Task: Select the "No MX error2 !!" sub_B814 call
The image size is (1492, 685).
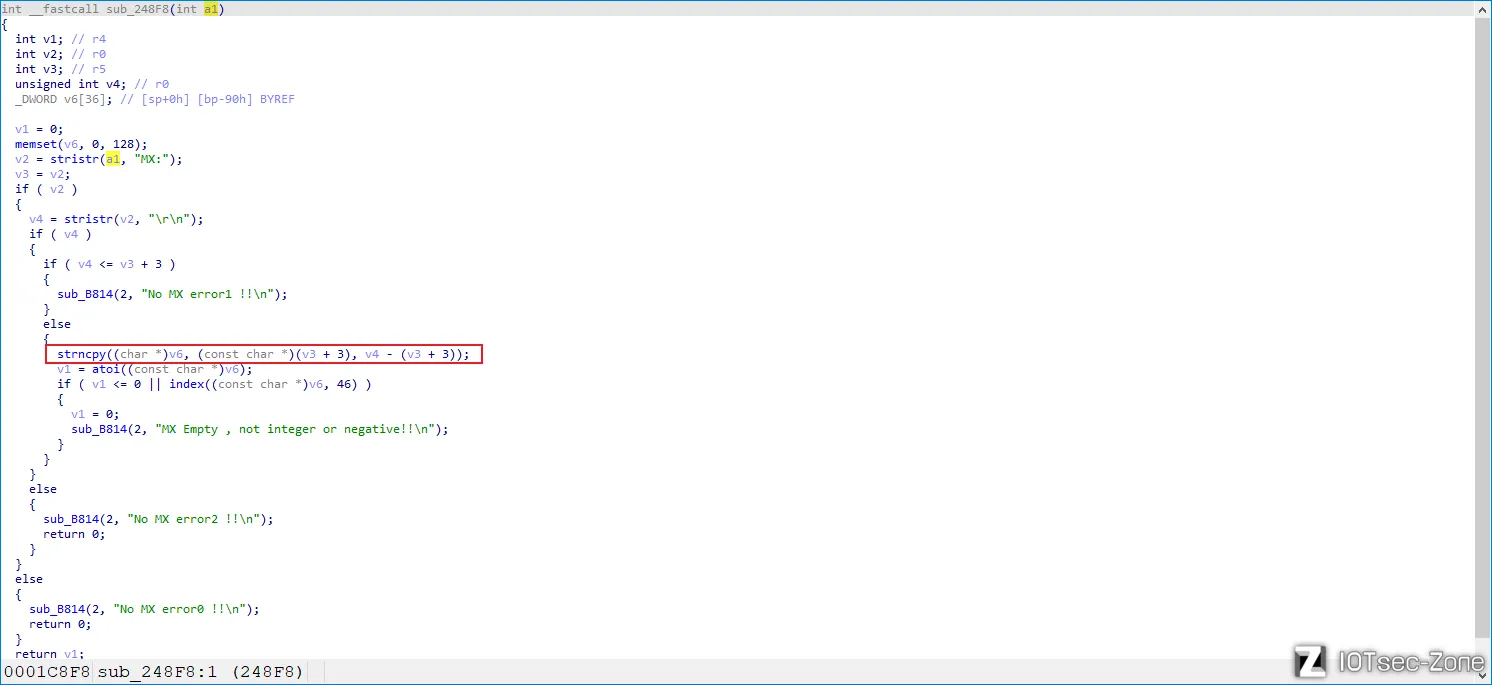Action: 158,519
